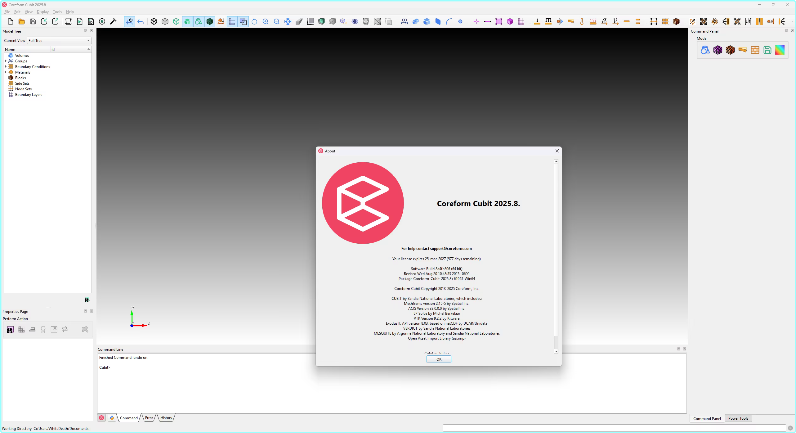The width and height of the screenshot is (796, 433).
Task: Open the Edit menu
Action: [17, 12]
